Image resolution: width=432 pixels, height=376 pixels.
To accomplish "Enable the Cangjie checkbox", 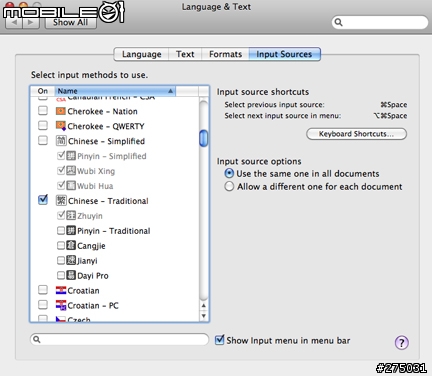I will 61,245.
